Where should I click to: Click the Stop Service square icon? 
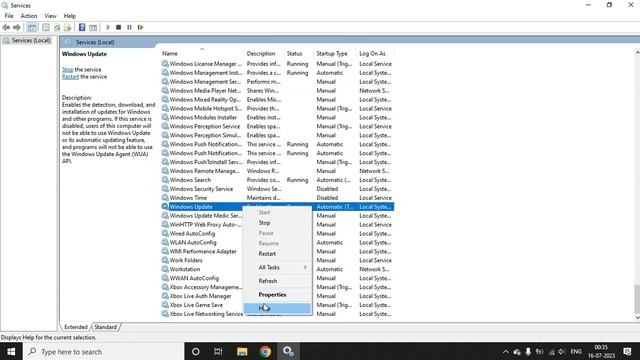[118, 27]
